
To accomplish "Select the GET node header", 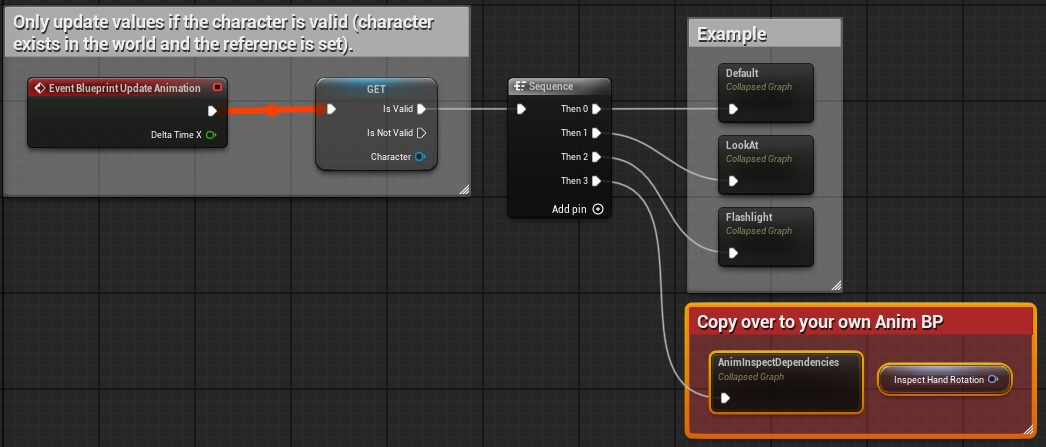I will click(x=376, y=89).
